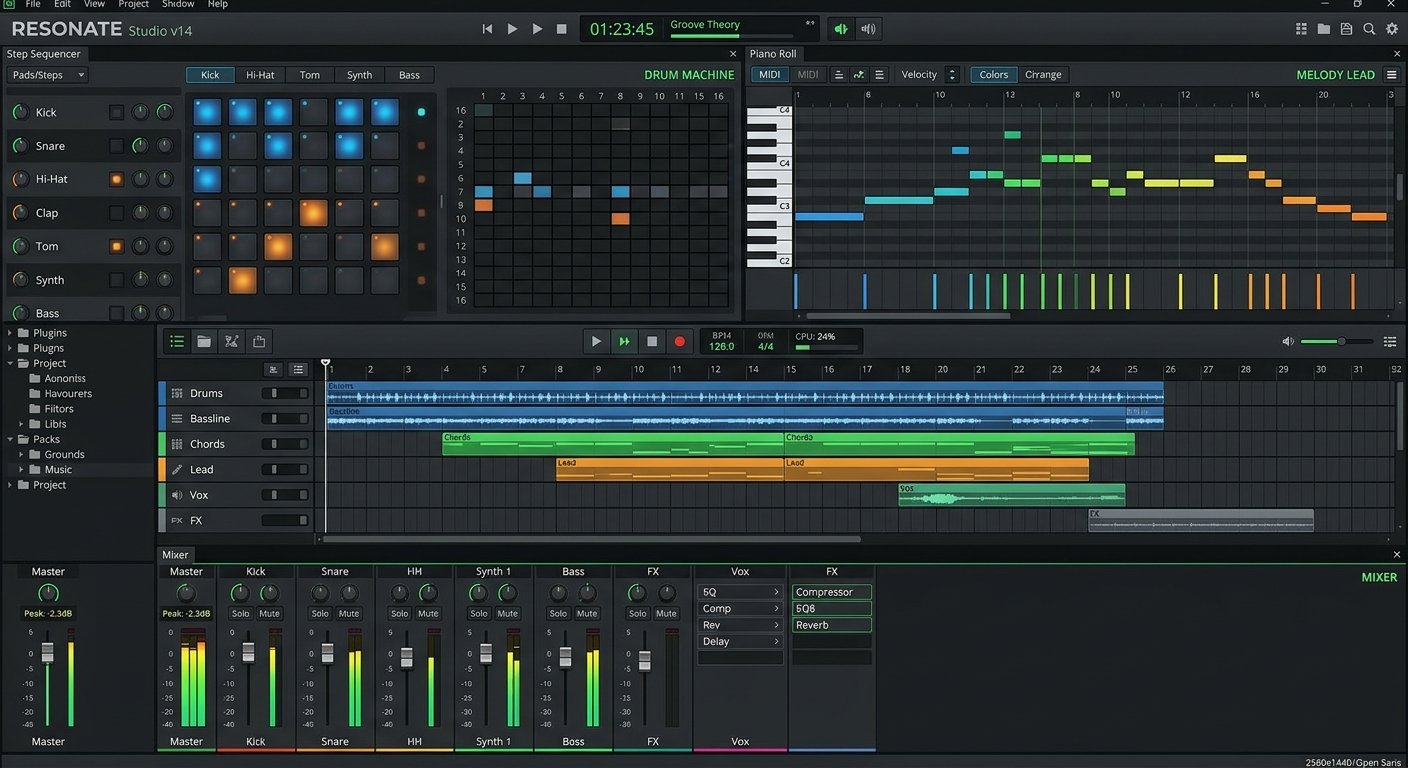Toggle the Clap row checkbox
Image resolution: width=1408 pixels, height=768 pixels.
click(117, 213)
